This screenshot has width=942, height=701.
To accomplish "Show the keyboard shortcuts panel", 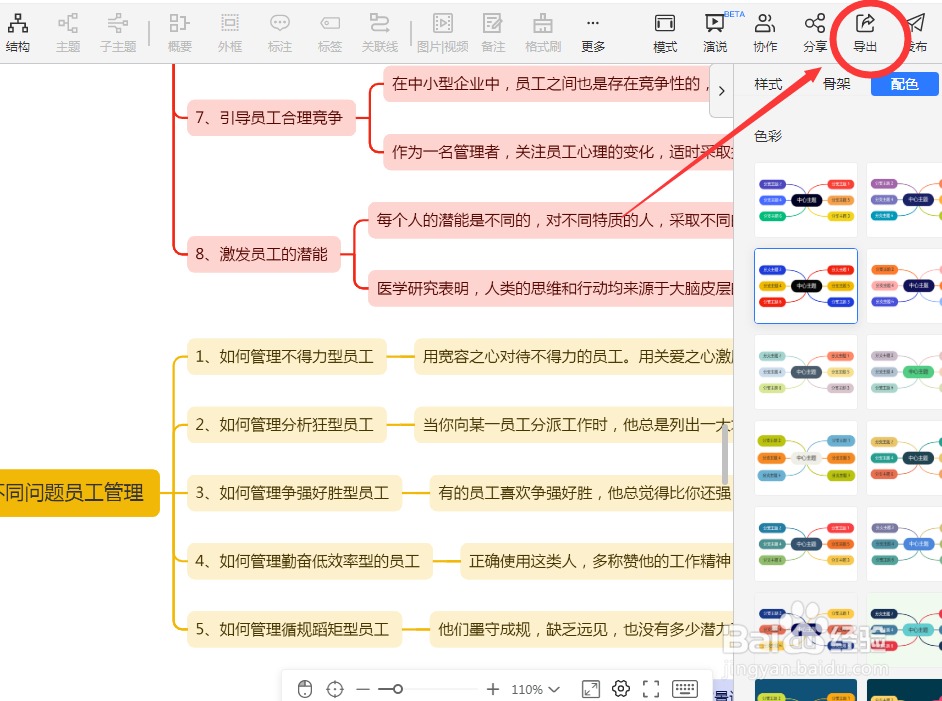I will 685,688.
